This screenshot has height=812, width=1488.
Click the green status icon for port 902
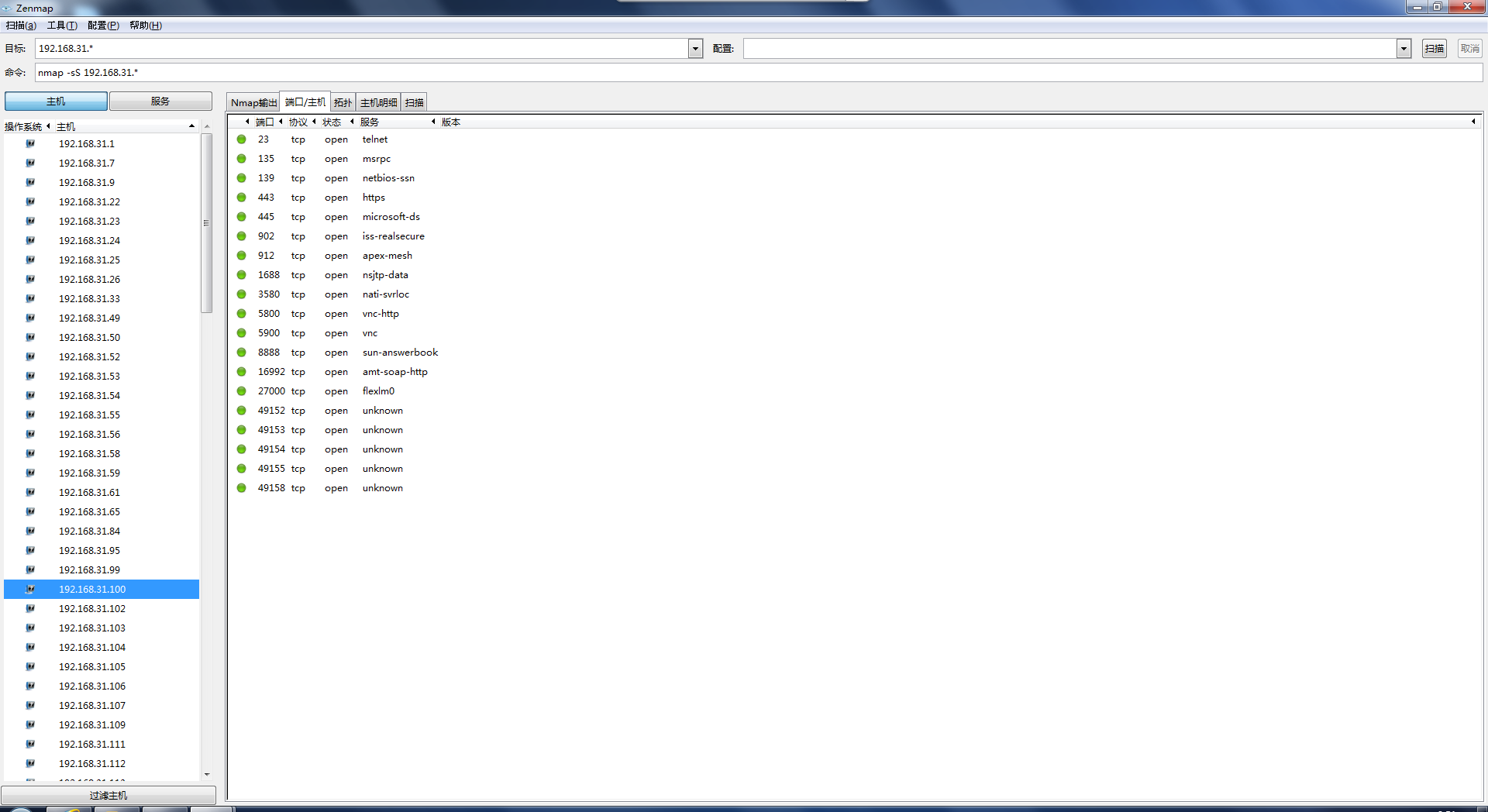[242, 236]
